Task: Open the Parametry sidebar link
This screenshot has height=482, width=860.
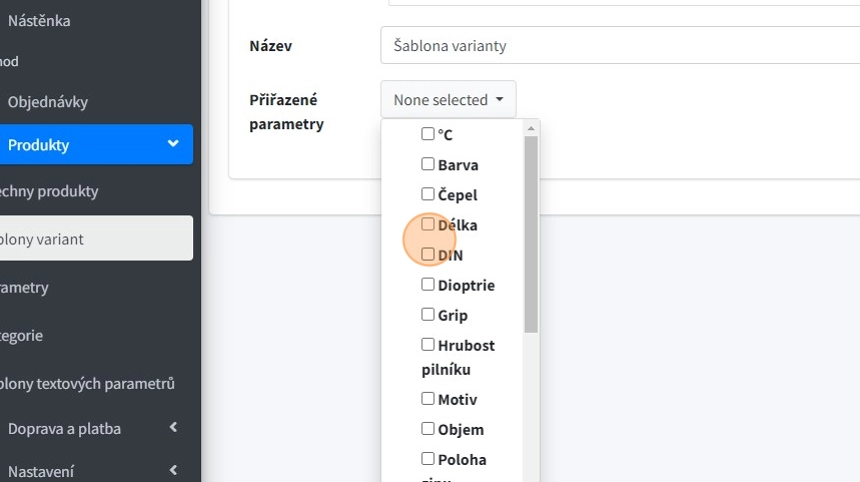Action: 24,287
